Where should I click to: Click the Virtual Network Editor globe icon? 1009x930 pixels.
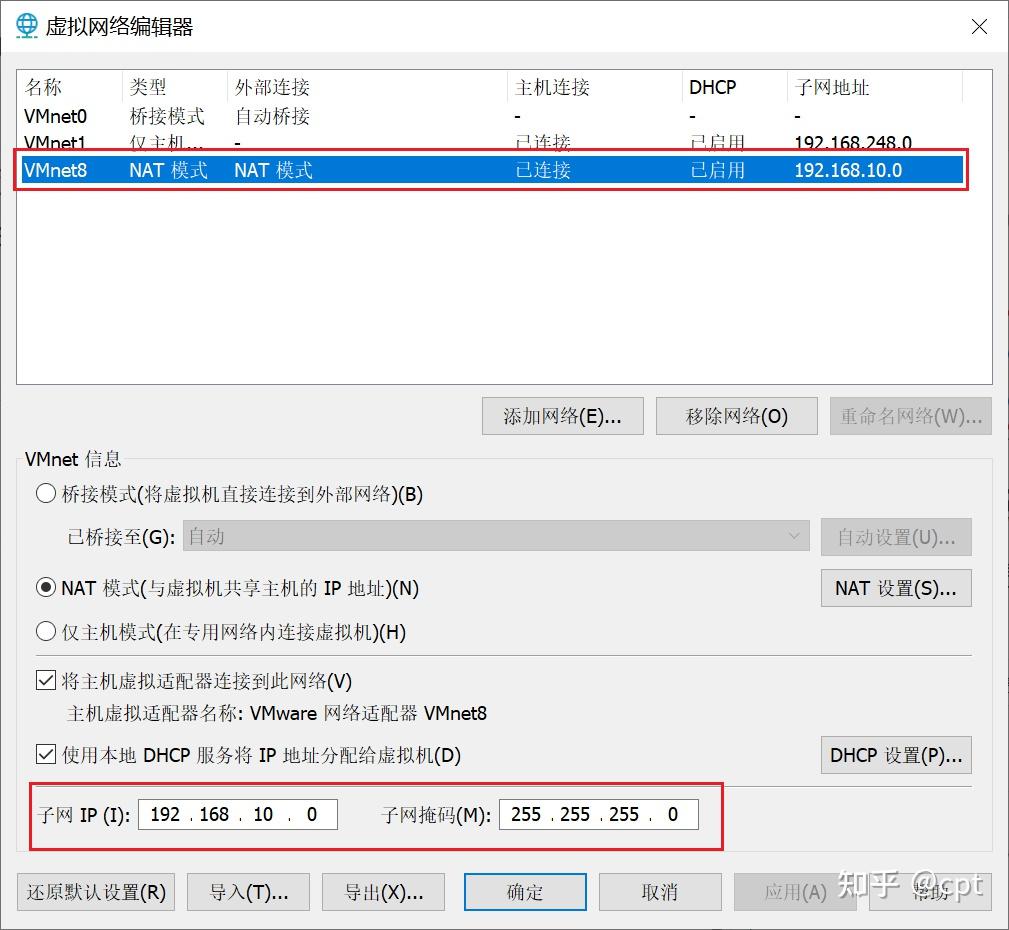click(x=26, y=26)
